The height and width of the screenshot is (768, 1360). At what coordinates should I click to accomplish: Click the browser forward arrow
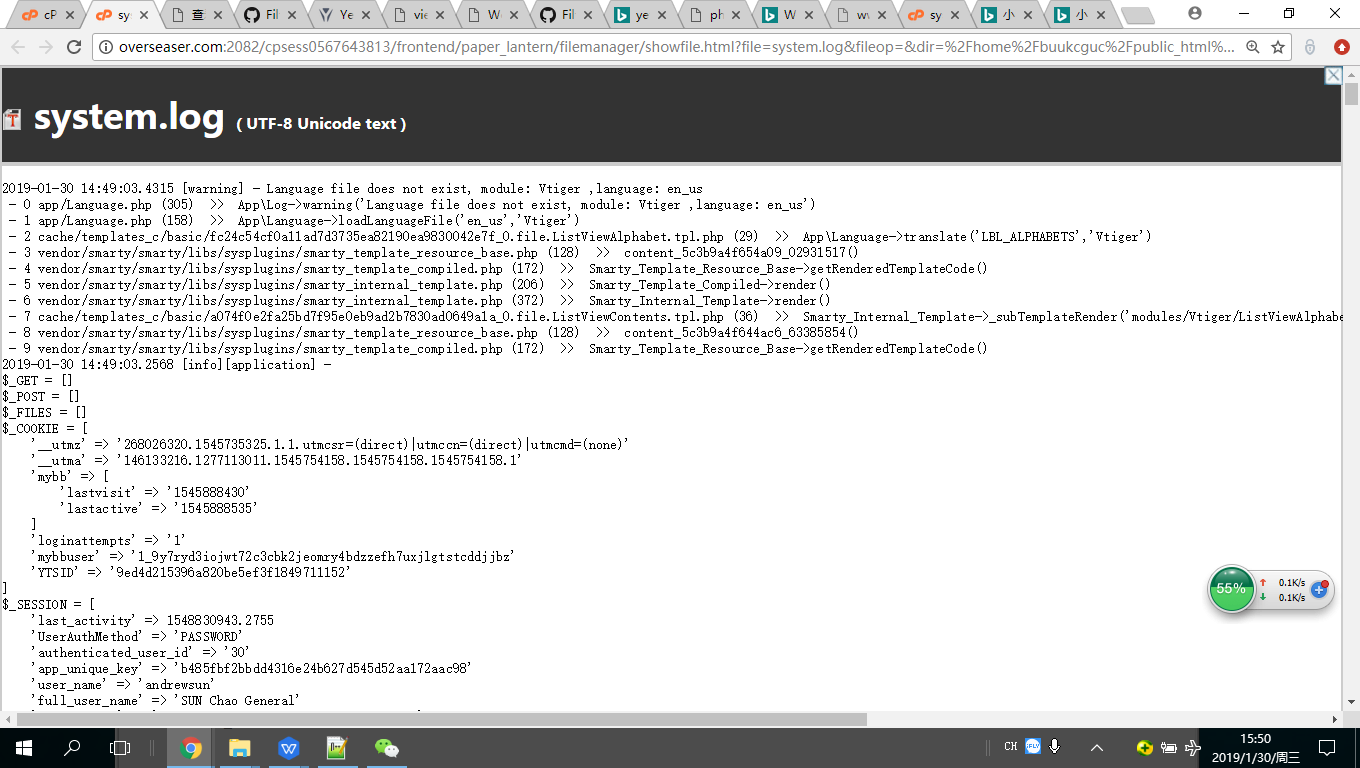pyautogui.click(x=46, y=47)
